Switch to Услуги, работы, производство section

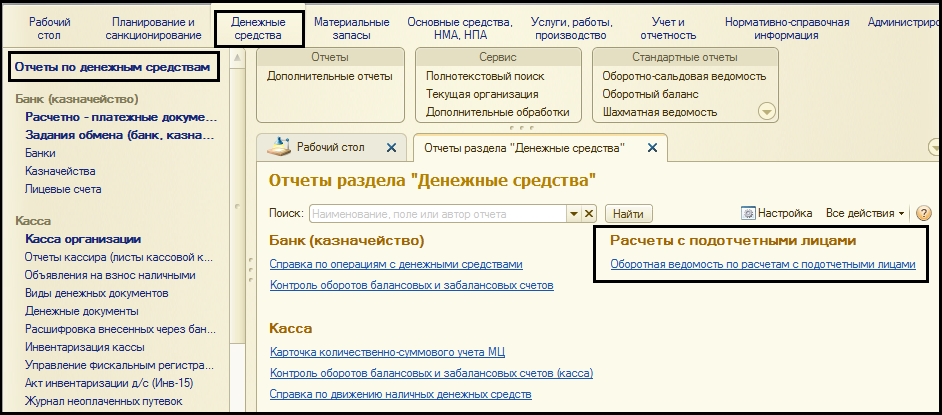click(x=572, y=29)
